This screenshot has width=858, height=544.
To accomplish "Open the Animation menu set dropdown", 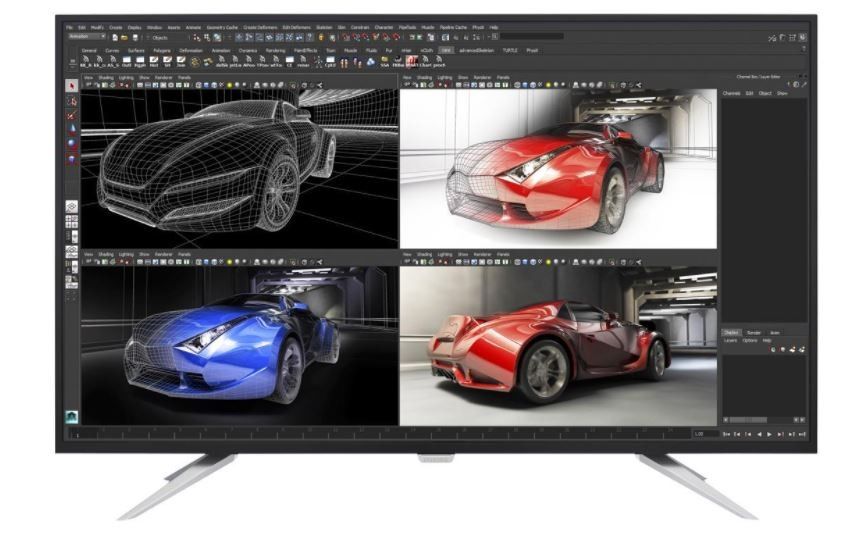I will tap(85, 37).
